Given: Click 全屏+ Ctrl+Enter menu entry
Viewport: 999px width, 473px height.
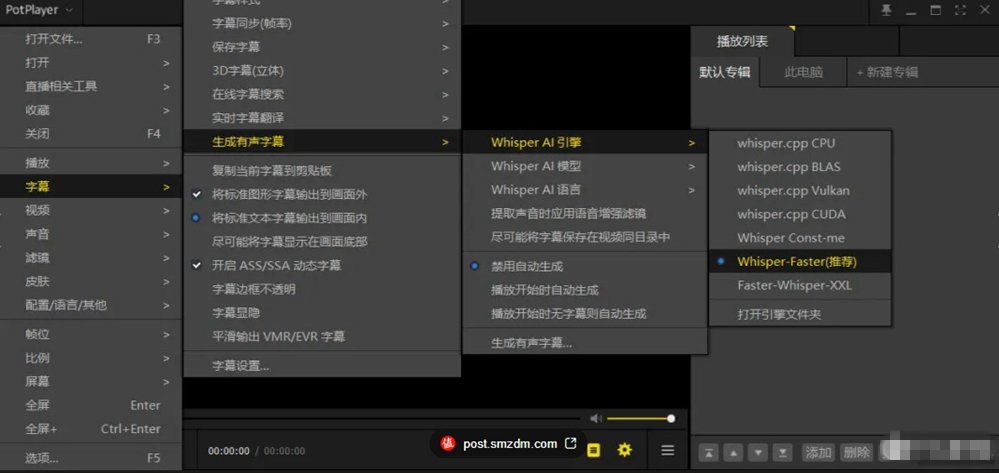Looking at the screenshot, I should click(91, 429).
